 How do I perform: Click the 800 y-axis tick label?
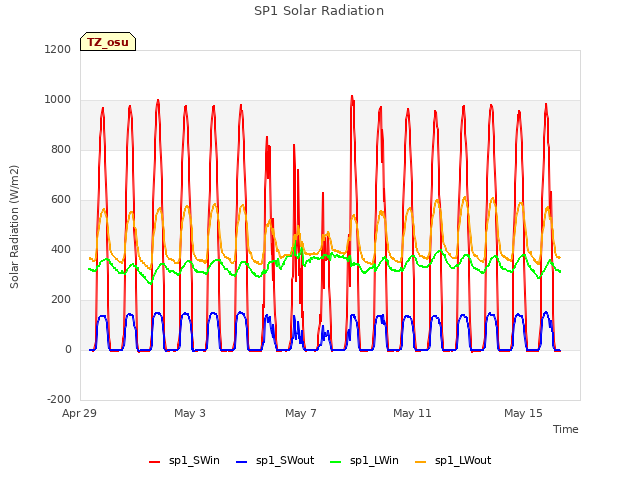click(x=61, y=149)
